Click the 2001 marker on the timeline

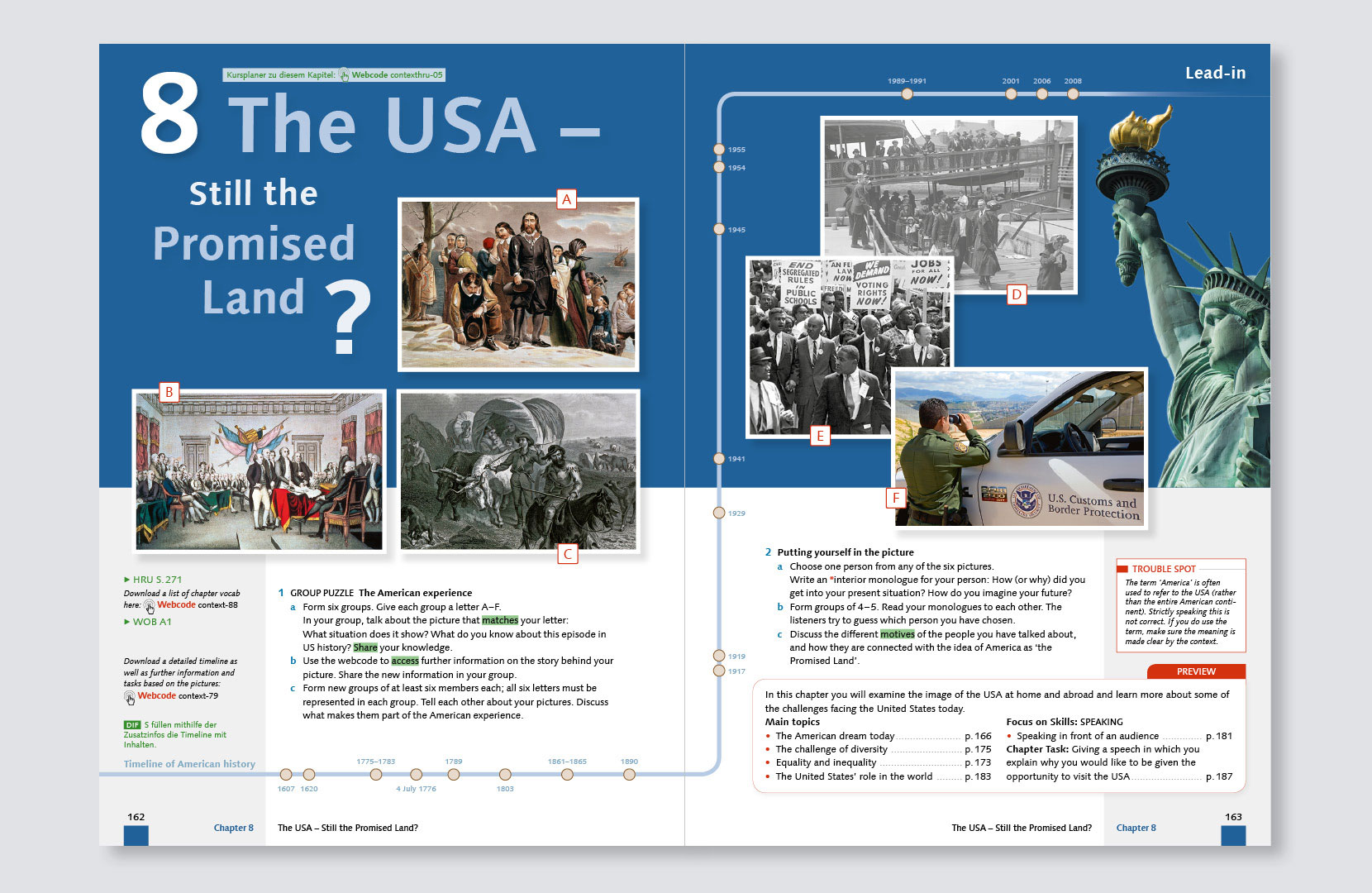(x=1011, y=94)
